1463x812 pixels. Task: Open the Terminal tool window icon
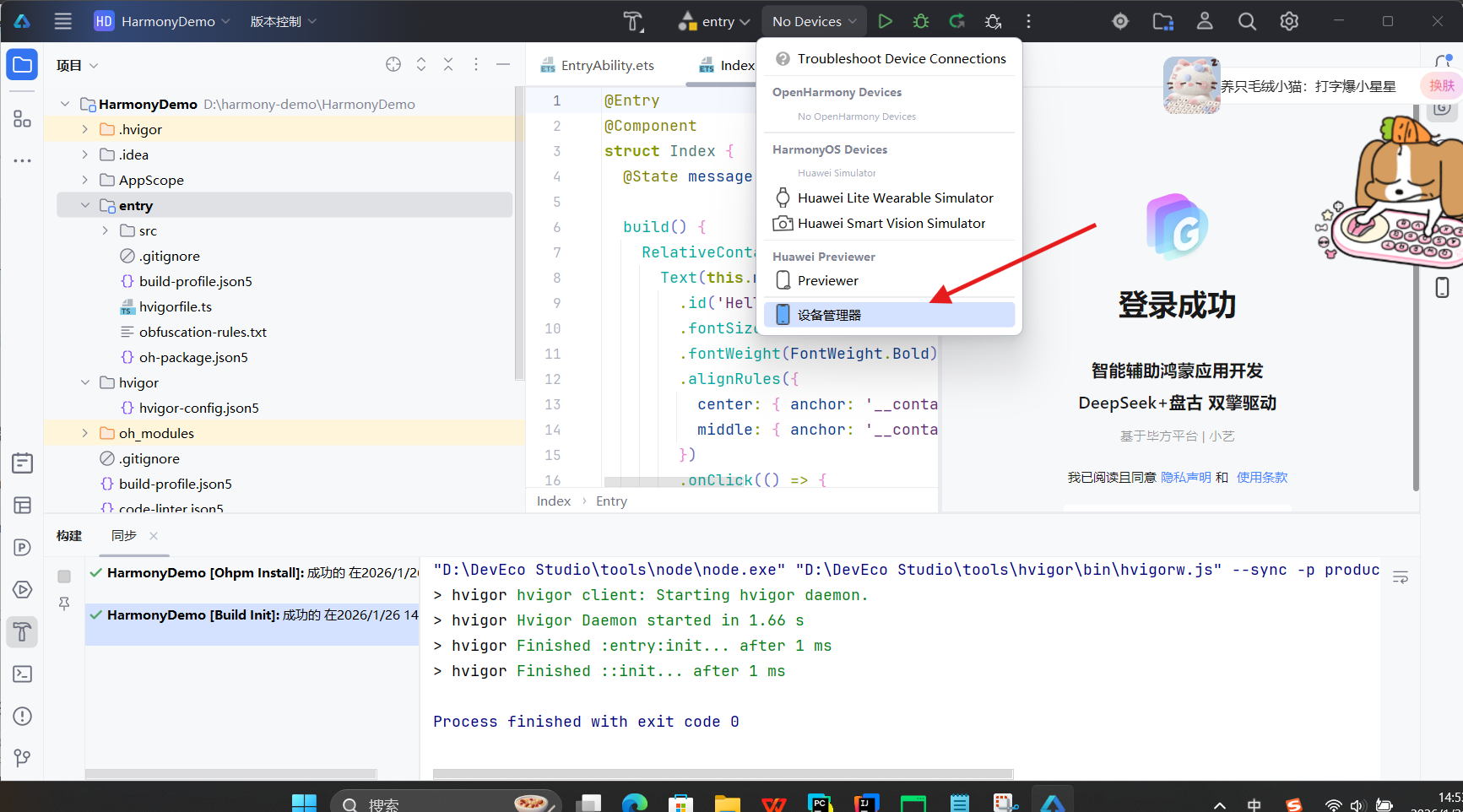(22, 674)
